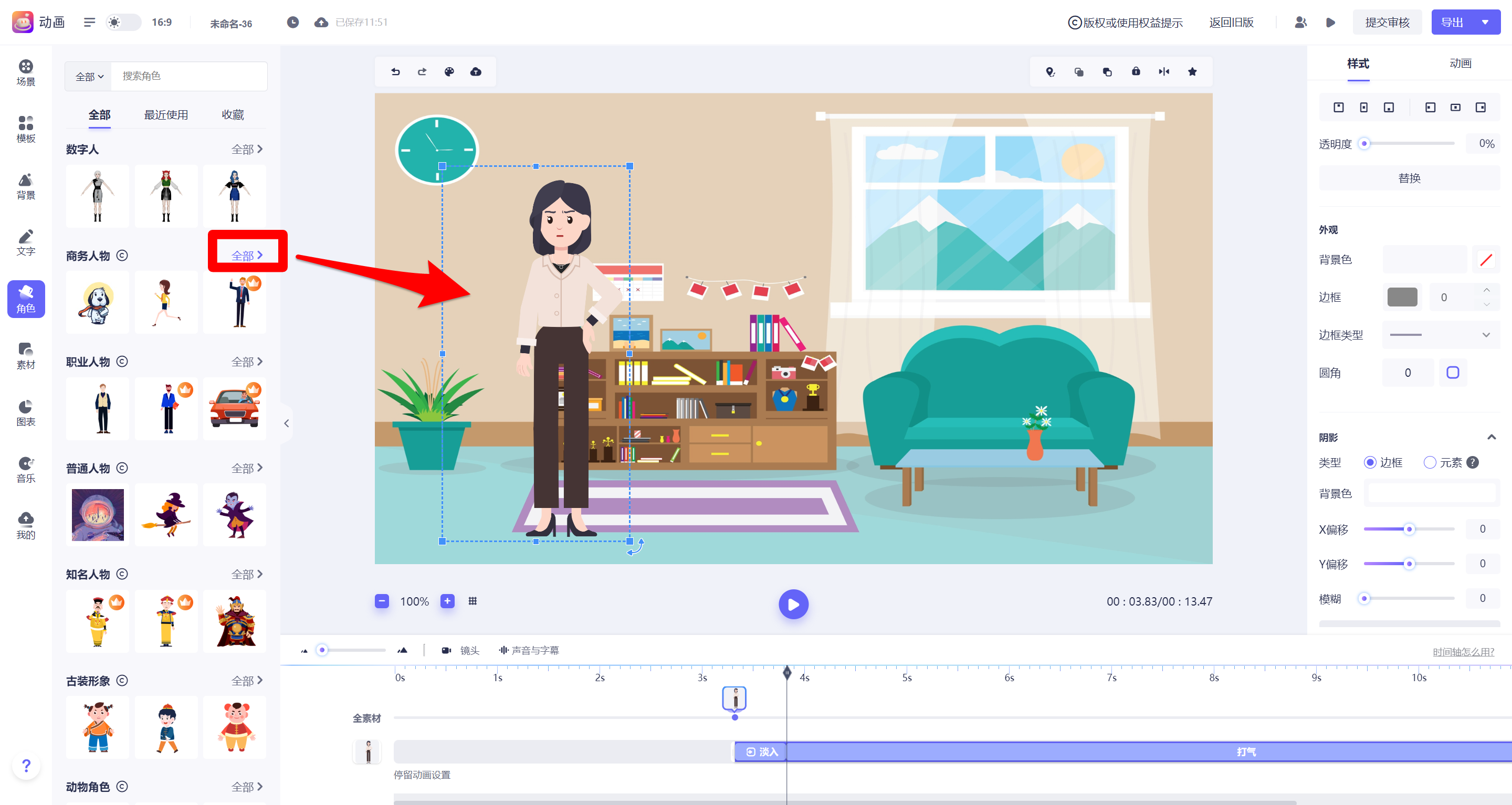Expand 职业人物 全部 list
This screenshot has height=805, width=1512.
click(x=247, y=362)
